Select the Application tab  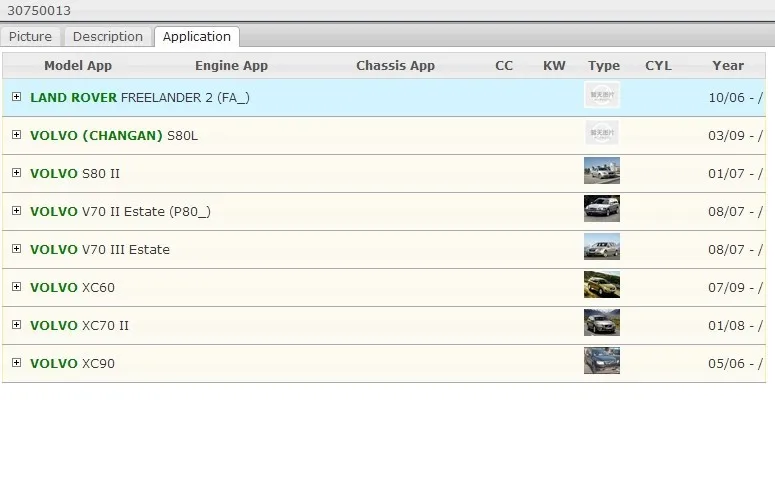click(197, 37)
